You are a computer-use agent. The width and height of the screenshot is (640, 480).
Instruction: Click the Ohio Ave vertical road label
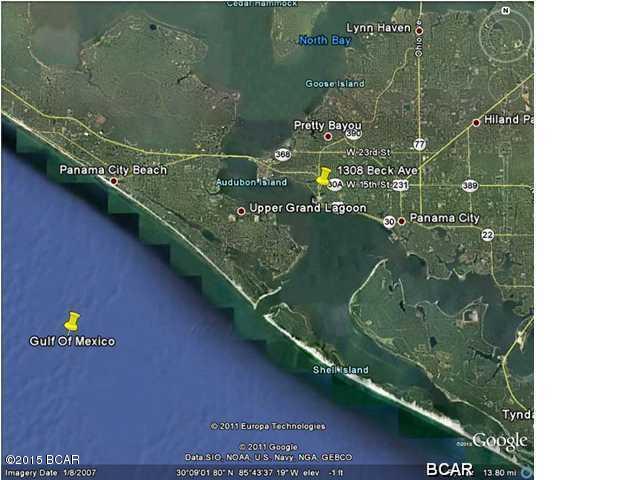tap(419, 38)
